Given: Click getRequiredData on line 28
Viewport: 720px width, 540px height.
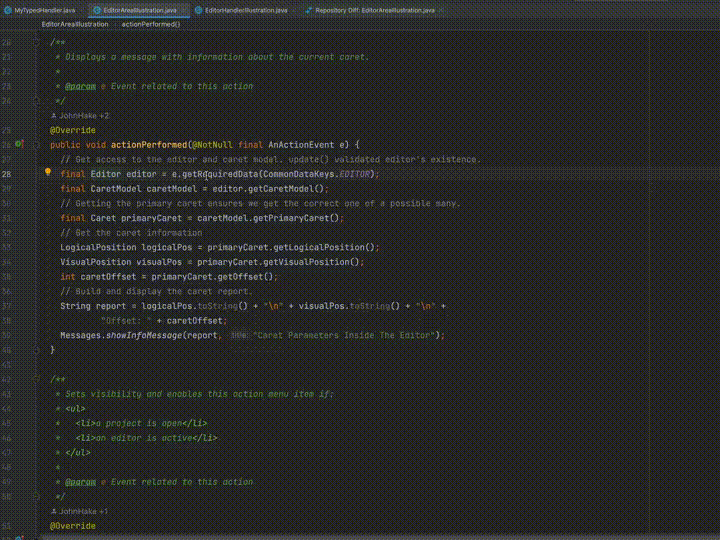Looking at the screenshot, I should click(220, 174).
